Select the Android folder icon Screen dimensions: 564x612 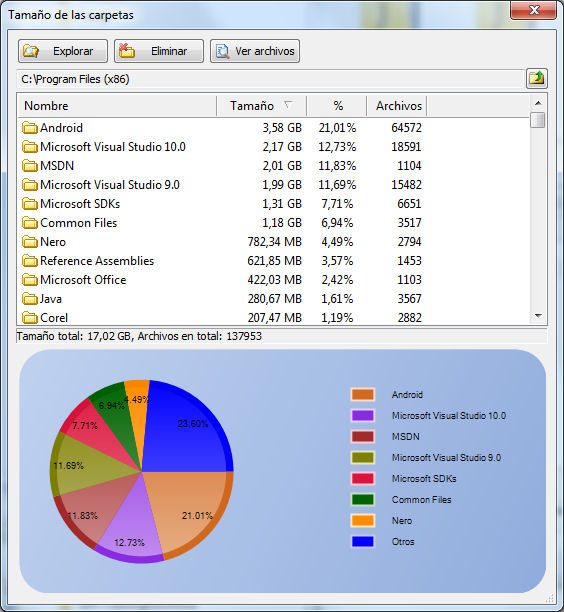pos(30,128)
